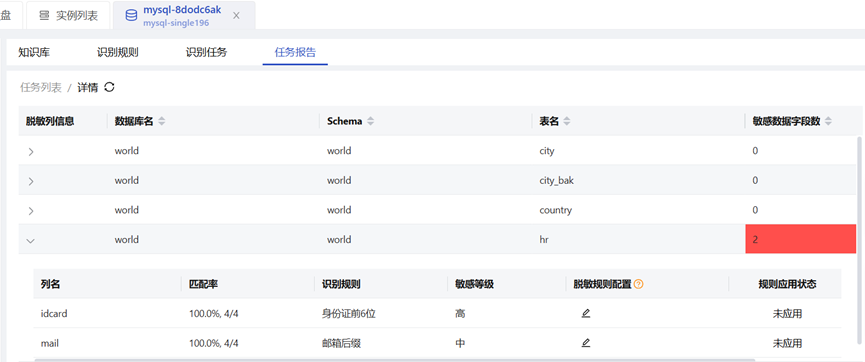Click match rate of idcard row

point(214,313)
